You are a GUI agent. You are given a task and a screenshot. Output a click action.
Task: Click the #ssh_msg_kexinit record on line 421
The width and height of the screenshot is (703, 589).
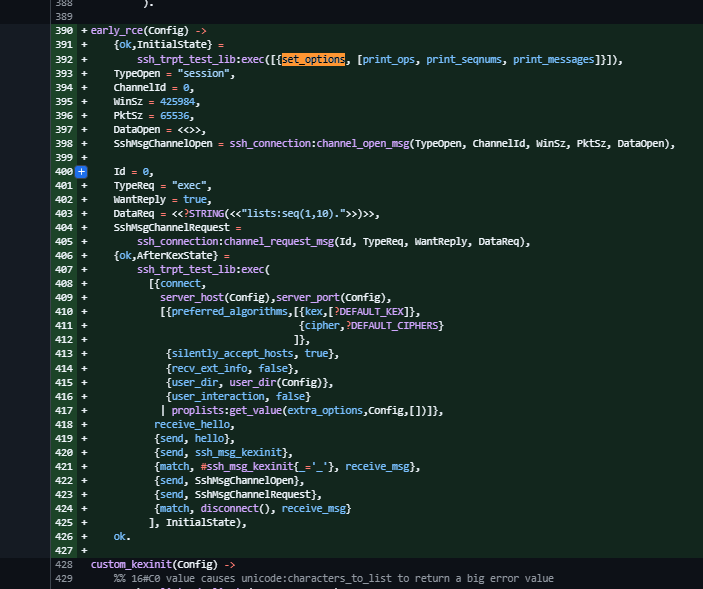point(247,467)
